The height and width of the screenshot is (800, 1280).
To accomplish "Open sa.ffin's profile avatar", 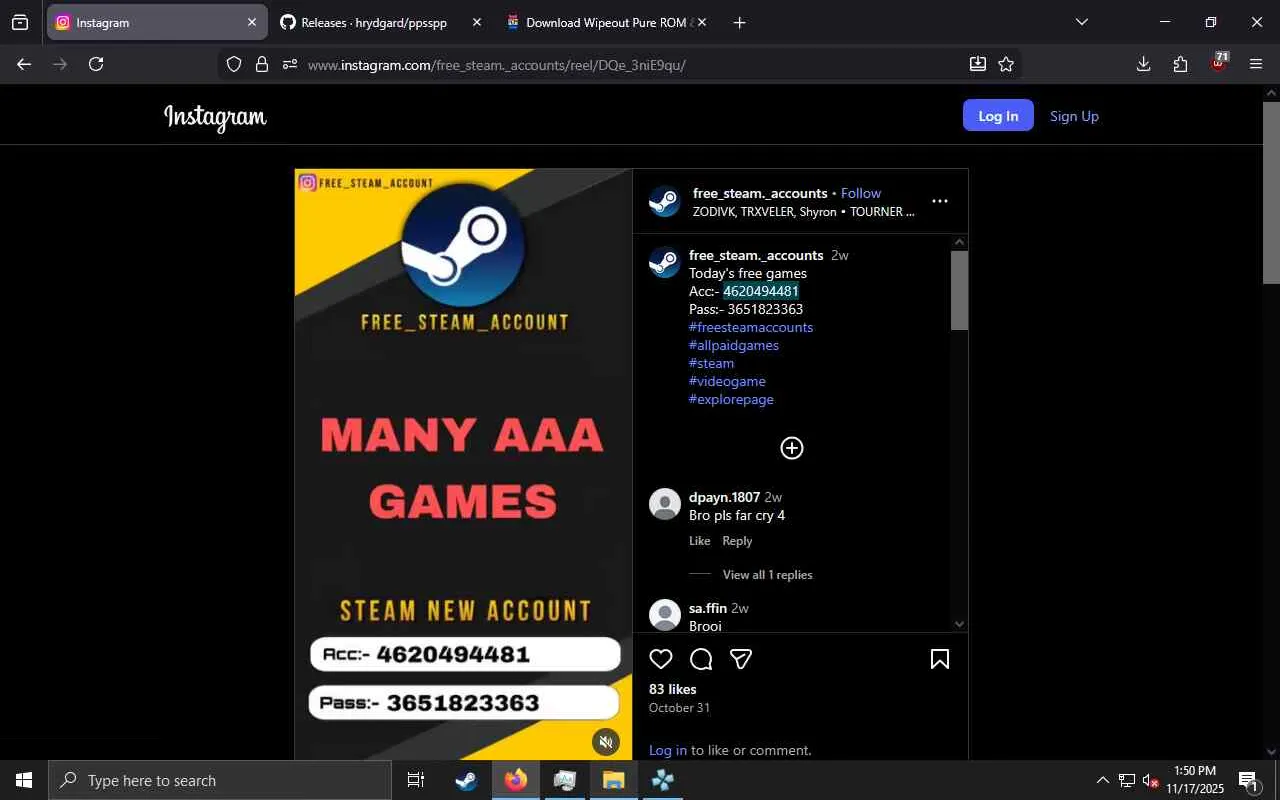I will tap(665, 614).
